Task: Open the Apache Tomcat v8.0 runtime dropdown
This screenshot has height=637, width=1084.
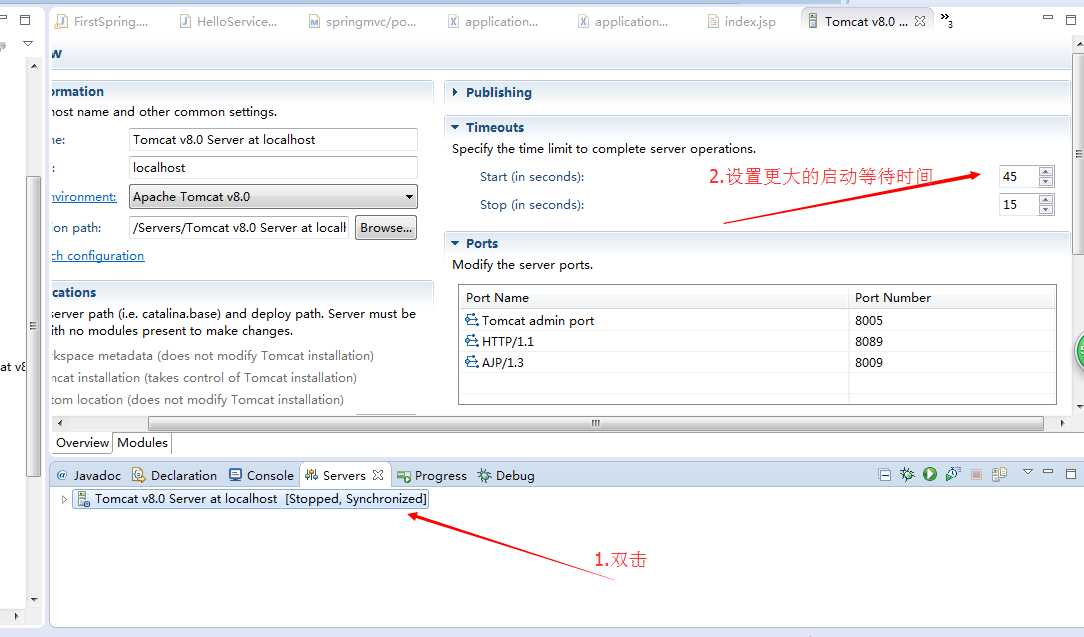Action: coord(273,196)
